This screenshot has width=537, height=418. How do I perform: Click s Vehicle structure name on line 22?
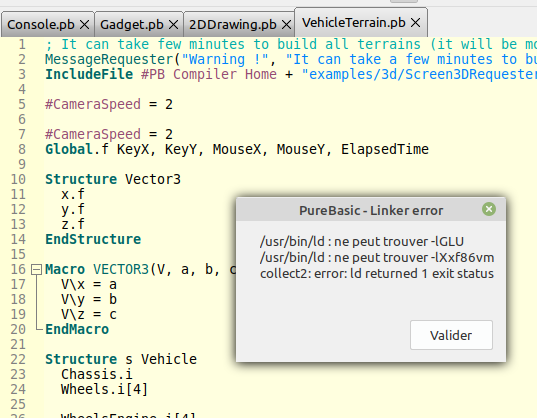point(161,359)
